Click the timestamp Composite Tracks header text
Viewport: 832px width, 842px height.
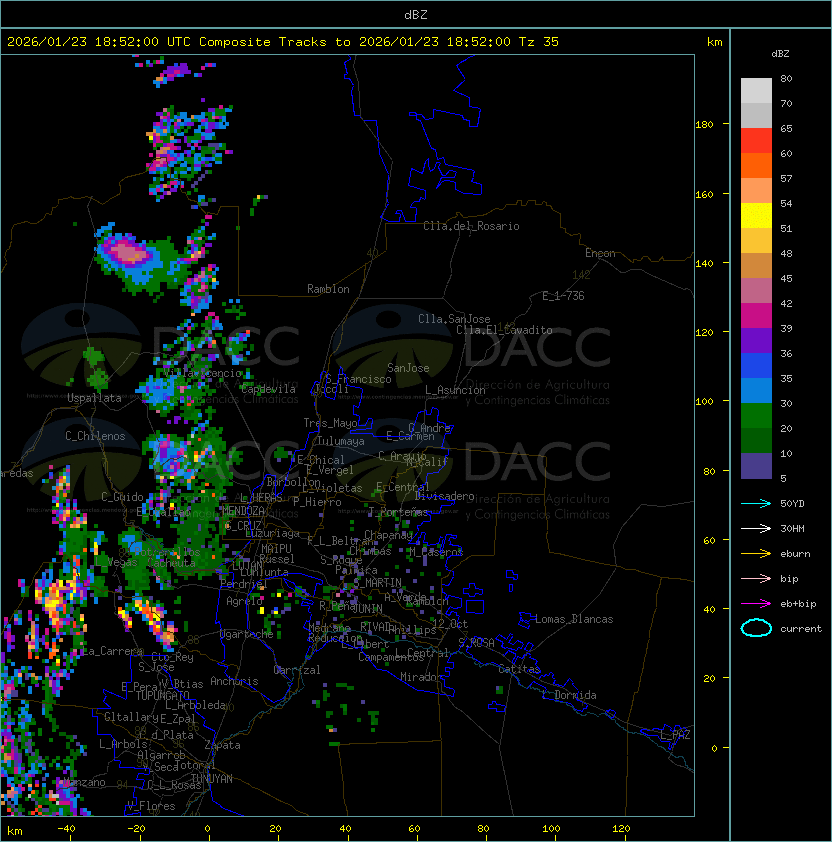[x=283, y=42]
